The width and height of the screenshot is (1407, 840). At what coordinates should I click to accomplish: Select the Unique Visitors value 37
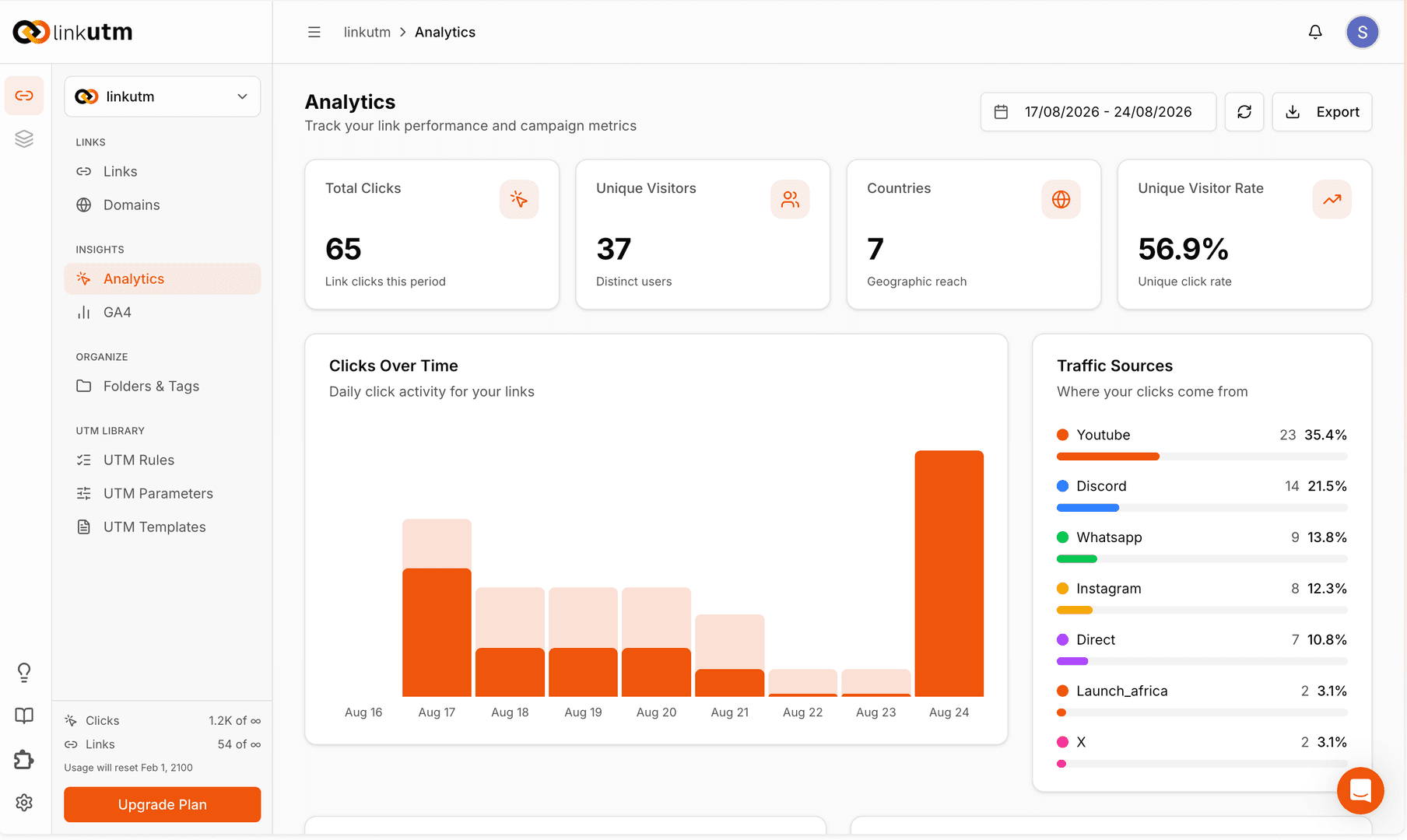click(614, 249)
